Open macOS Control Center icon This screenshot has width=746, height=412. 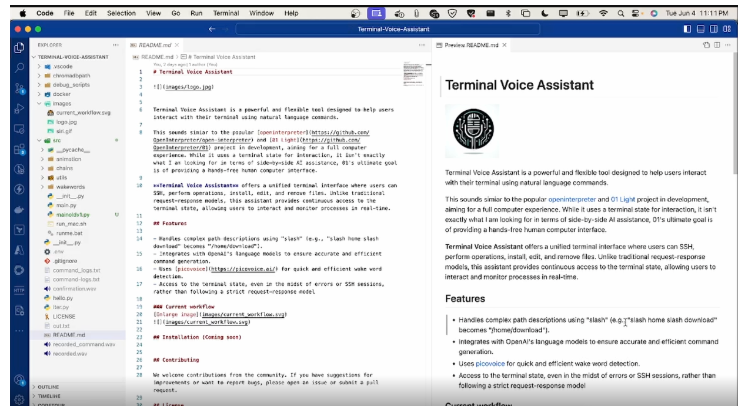pos(636,13)
